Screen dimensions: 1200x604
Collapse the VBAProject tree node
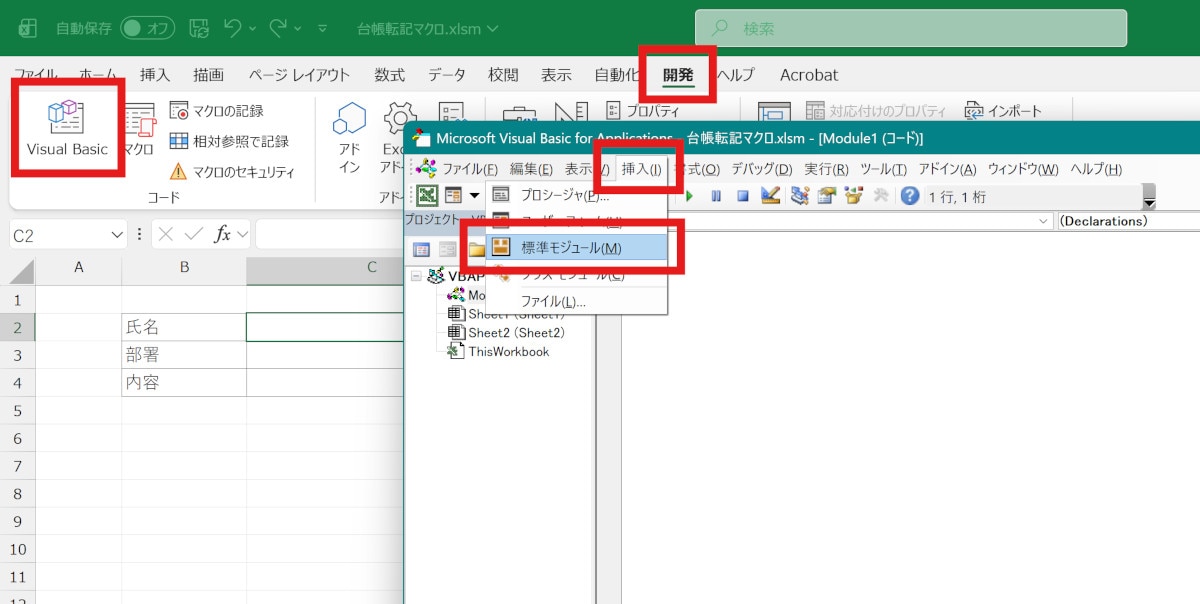coord(416,276)
